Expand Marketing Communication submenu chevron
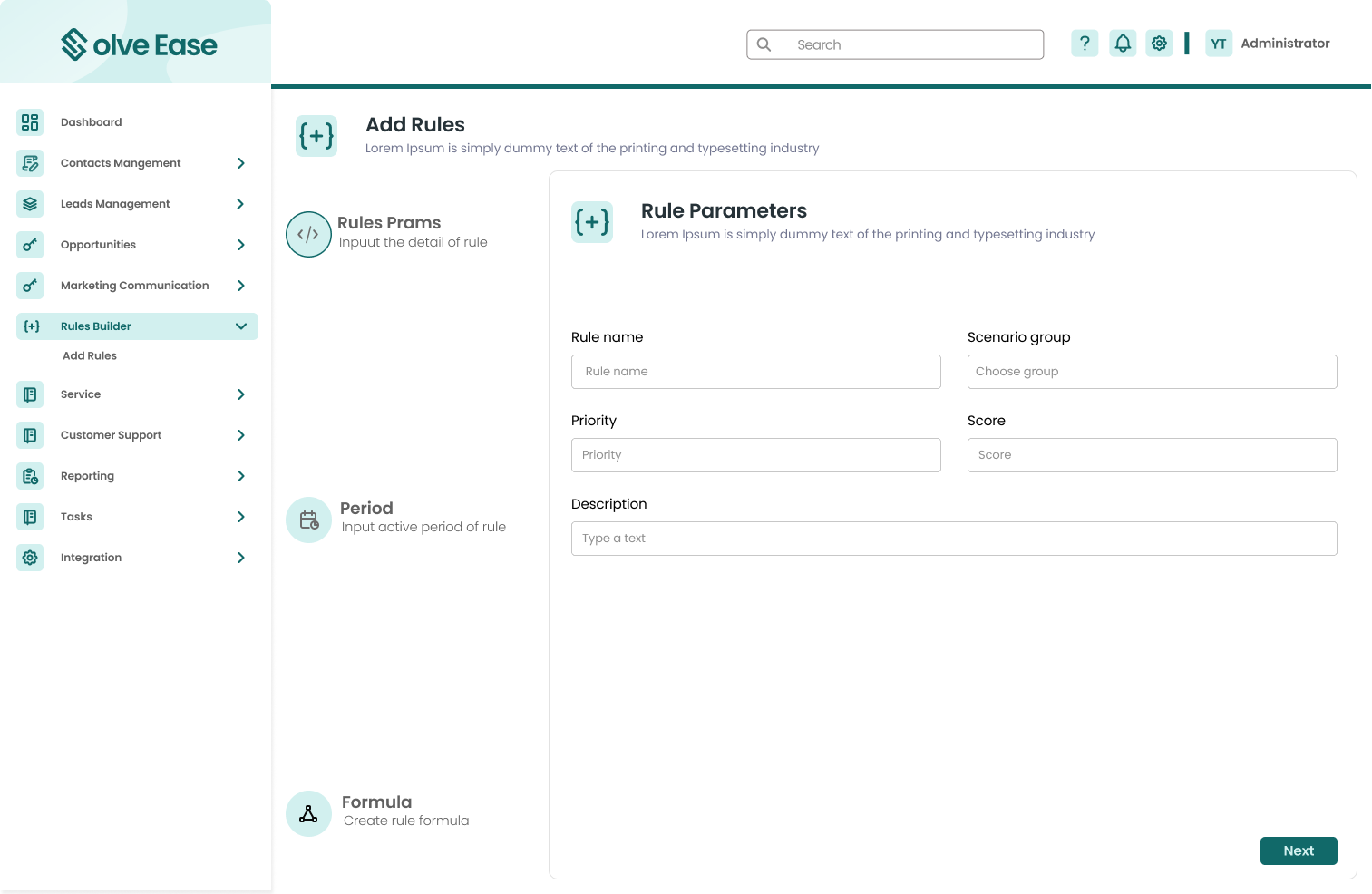The image size is (1372, 894). tap(240, 286)
